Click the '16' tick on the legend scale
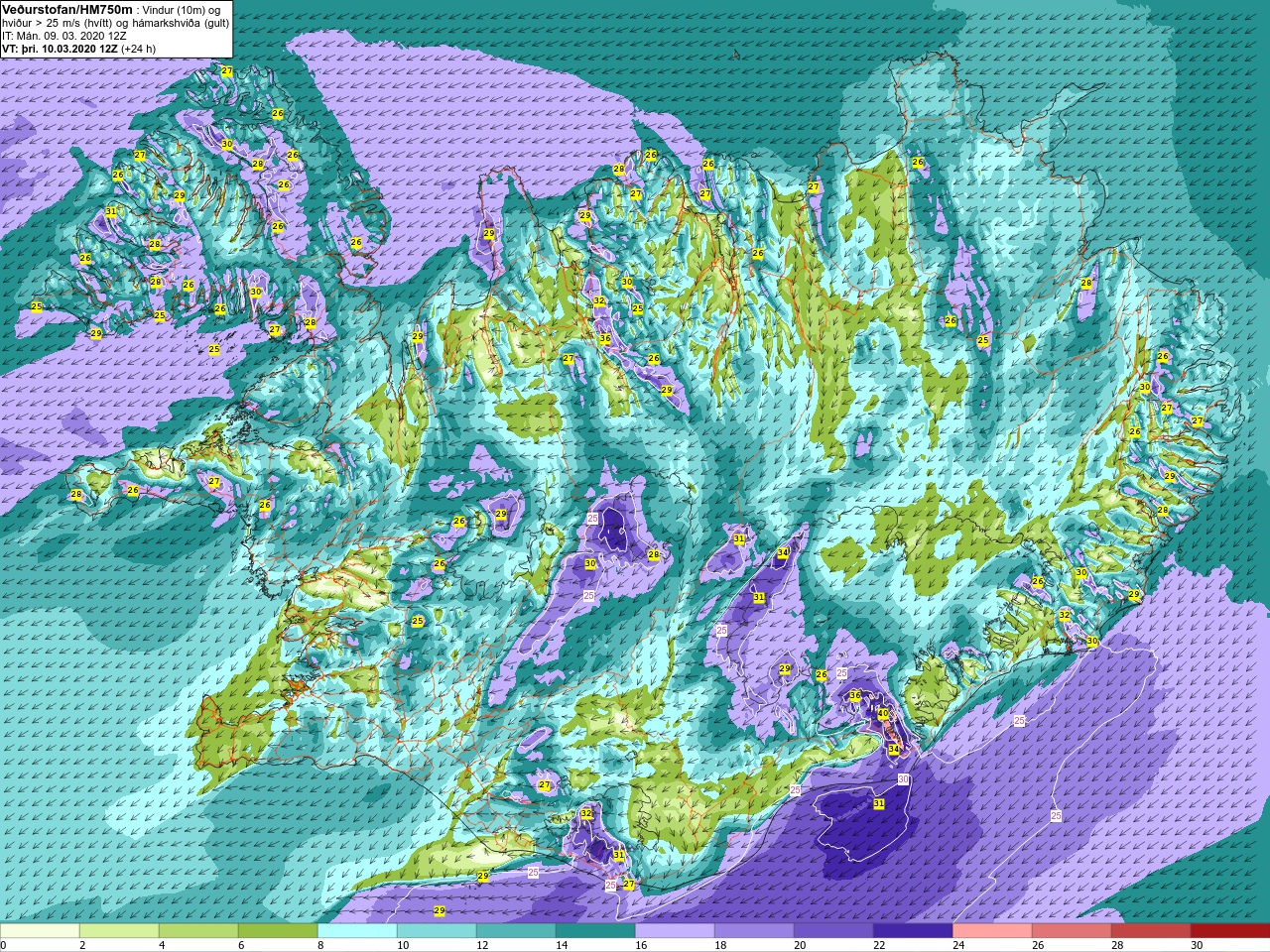The width and height of the screenshot is (1270, 952). [641, 945]
